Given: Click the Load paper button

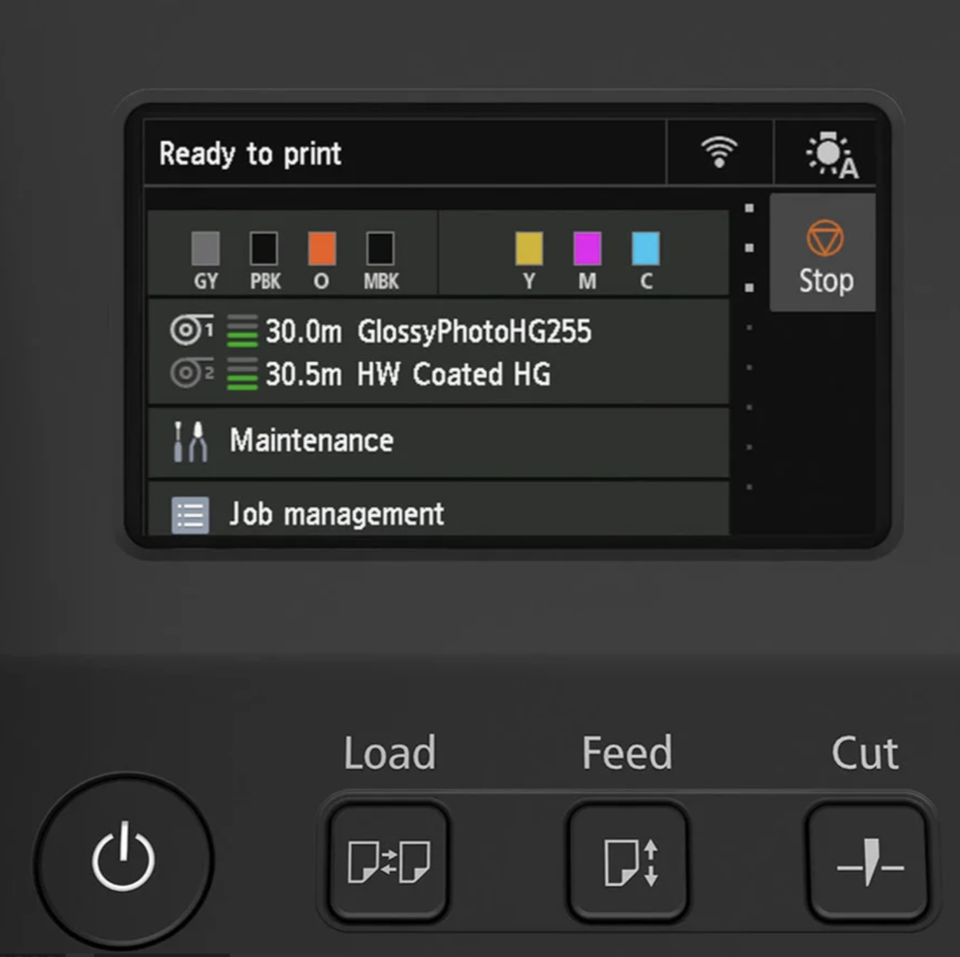Looking at the screenshot, I should click(389, 862).
